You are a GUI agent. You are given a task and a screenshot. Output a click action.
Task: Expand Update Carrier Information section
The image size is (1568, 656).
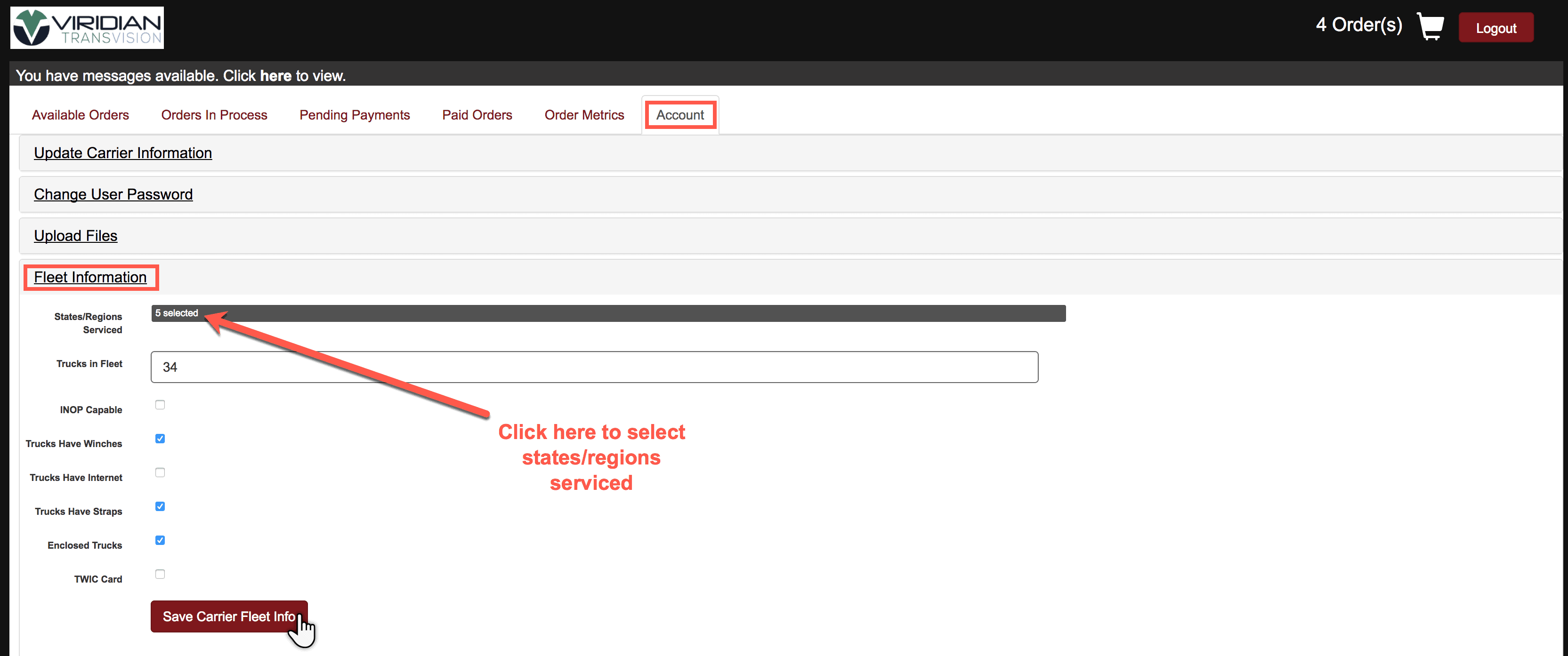tap(122, 153)
